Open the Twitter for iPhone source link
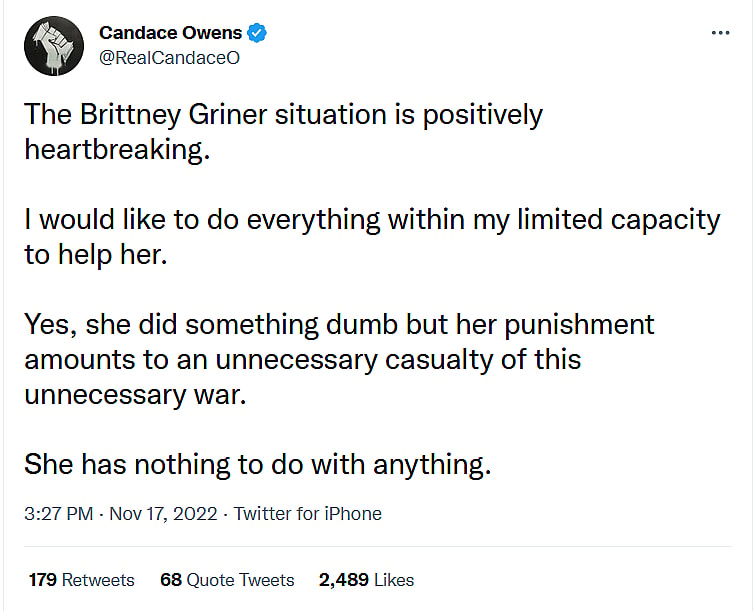Image resolution: width=755 pixels, height=611 pixels. click(308, 514)
